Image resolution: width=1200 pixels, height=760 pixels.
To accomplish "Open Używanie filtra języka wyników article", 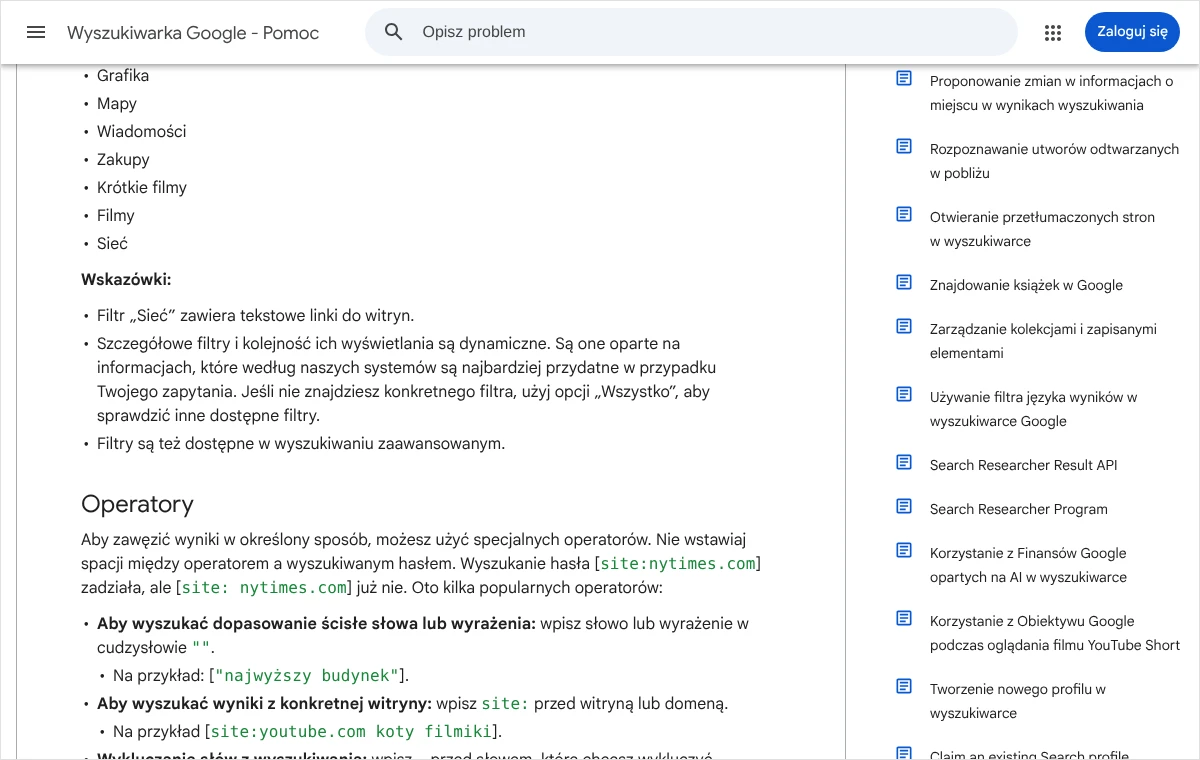I will (1033, 409).
